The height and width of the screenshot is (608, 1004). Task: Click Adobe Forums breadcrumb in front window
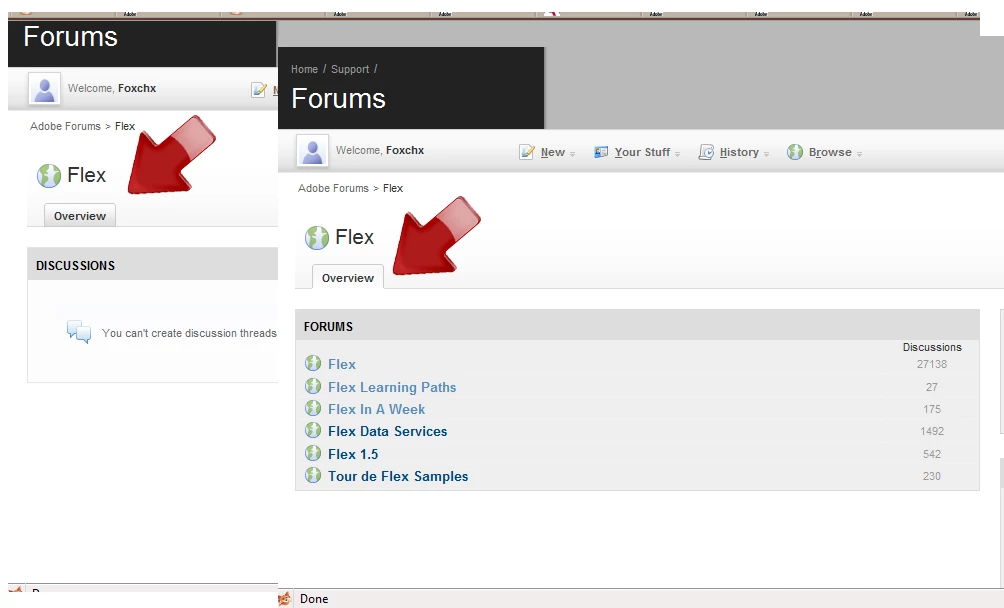333,188
